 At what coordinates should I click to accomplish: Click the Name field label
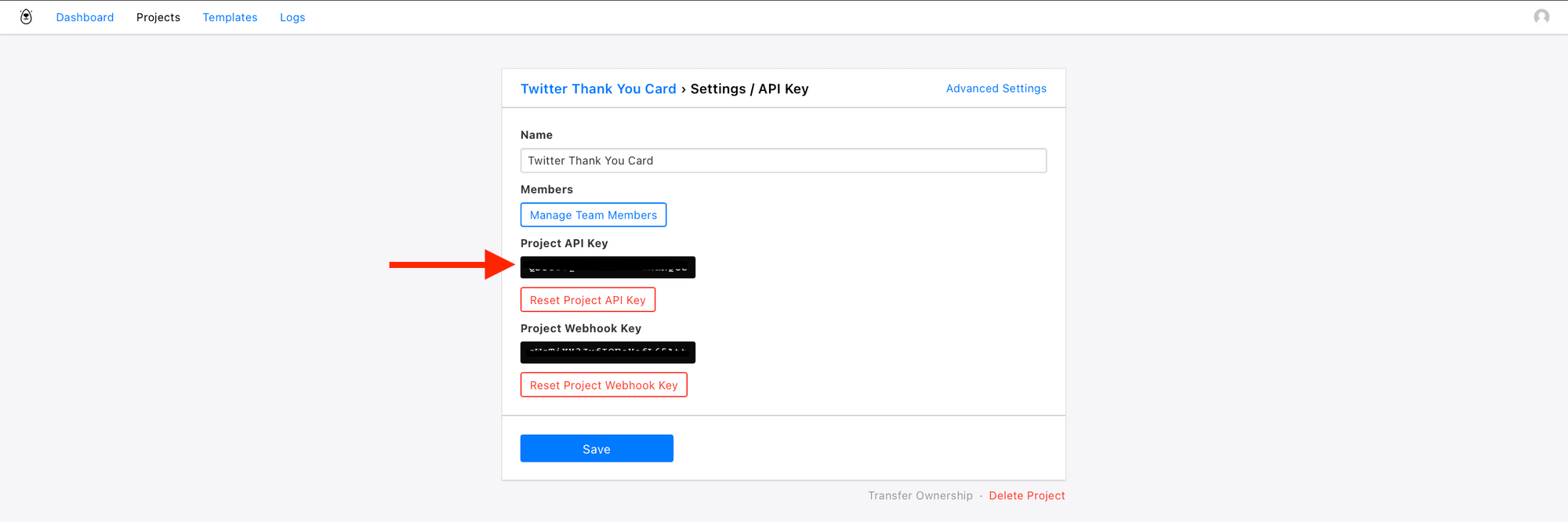536,135
